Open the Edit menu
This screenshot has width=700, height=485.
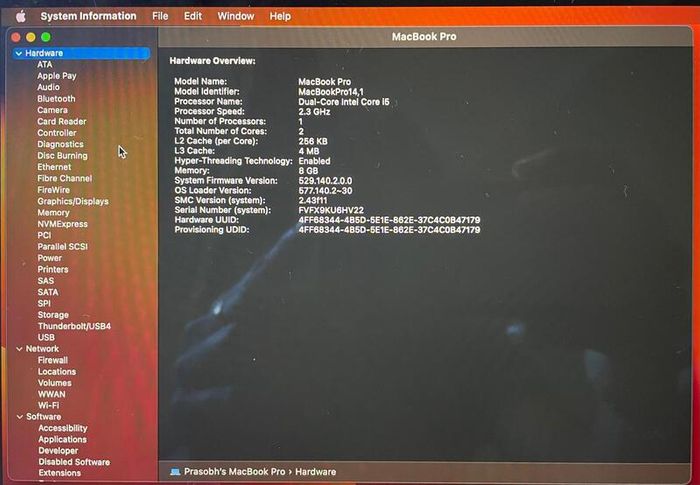pyautogui.click(x=193, y=16)
